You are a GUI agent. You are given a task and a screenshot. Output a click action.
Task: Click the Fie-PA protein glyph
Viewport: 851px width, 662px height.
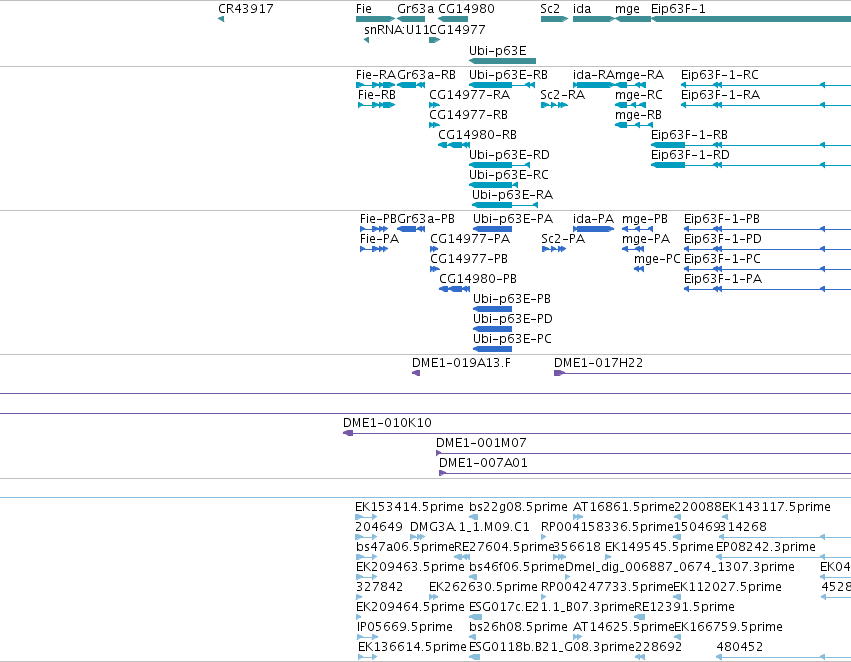point(374,249)
